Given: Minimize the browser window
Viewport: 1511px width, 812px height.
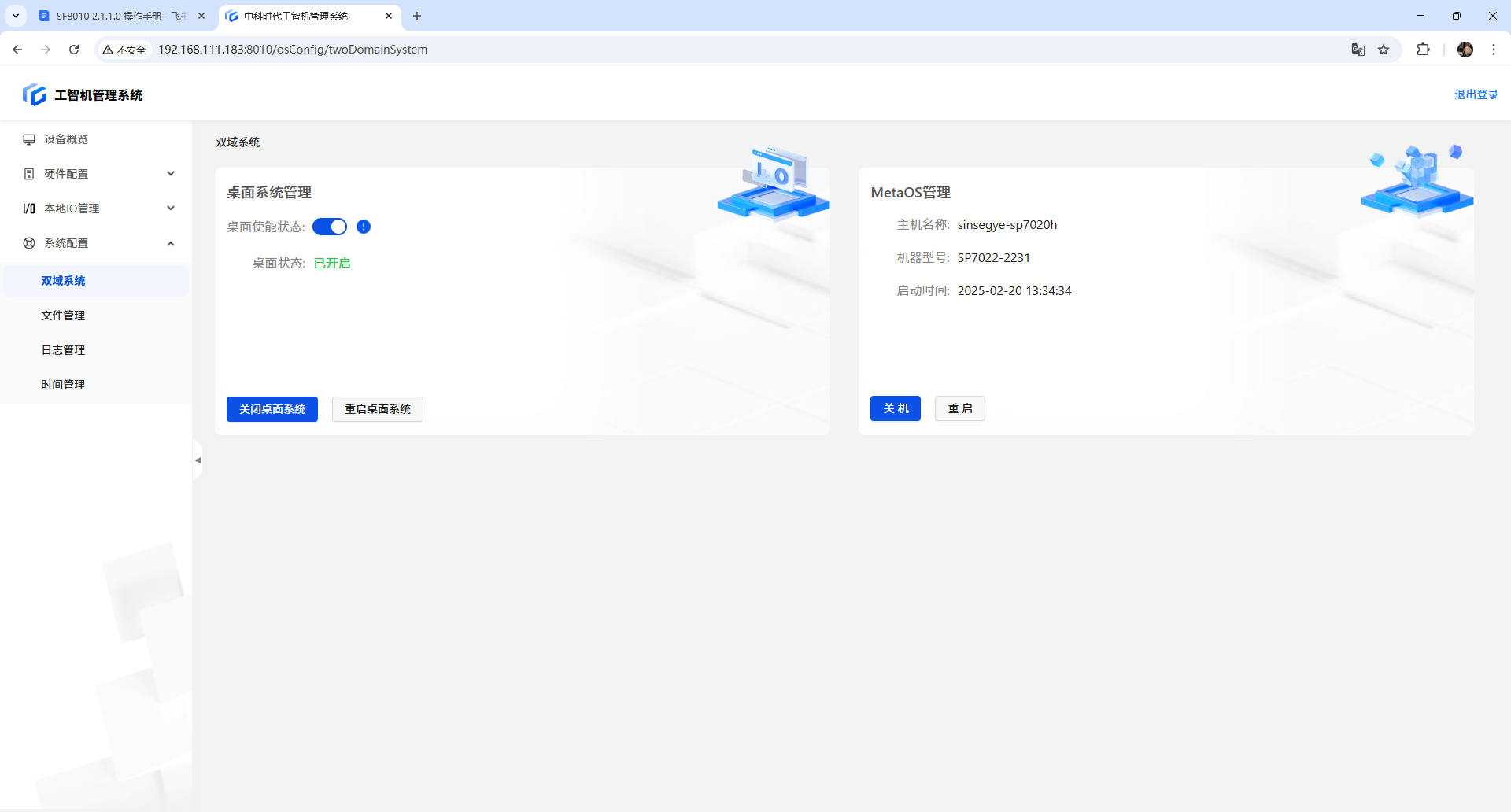Looking at the screenshot, I should coord(1420,16).
